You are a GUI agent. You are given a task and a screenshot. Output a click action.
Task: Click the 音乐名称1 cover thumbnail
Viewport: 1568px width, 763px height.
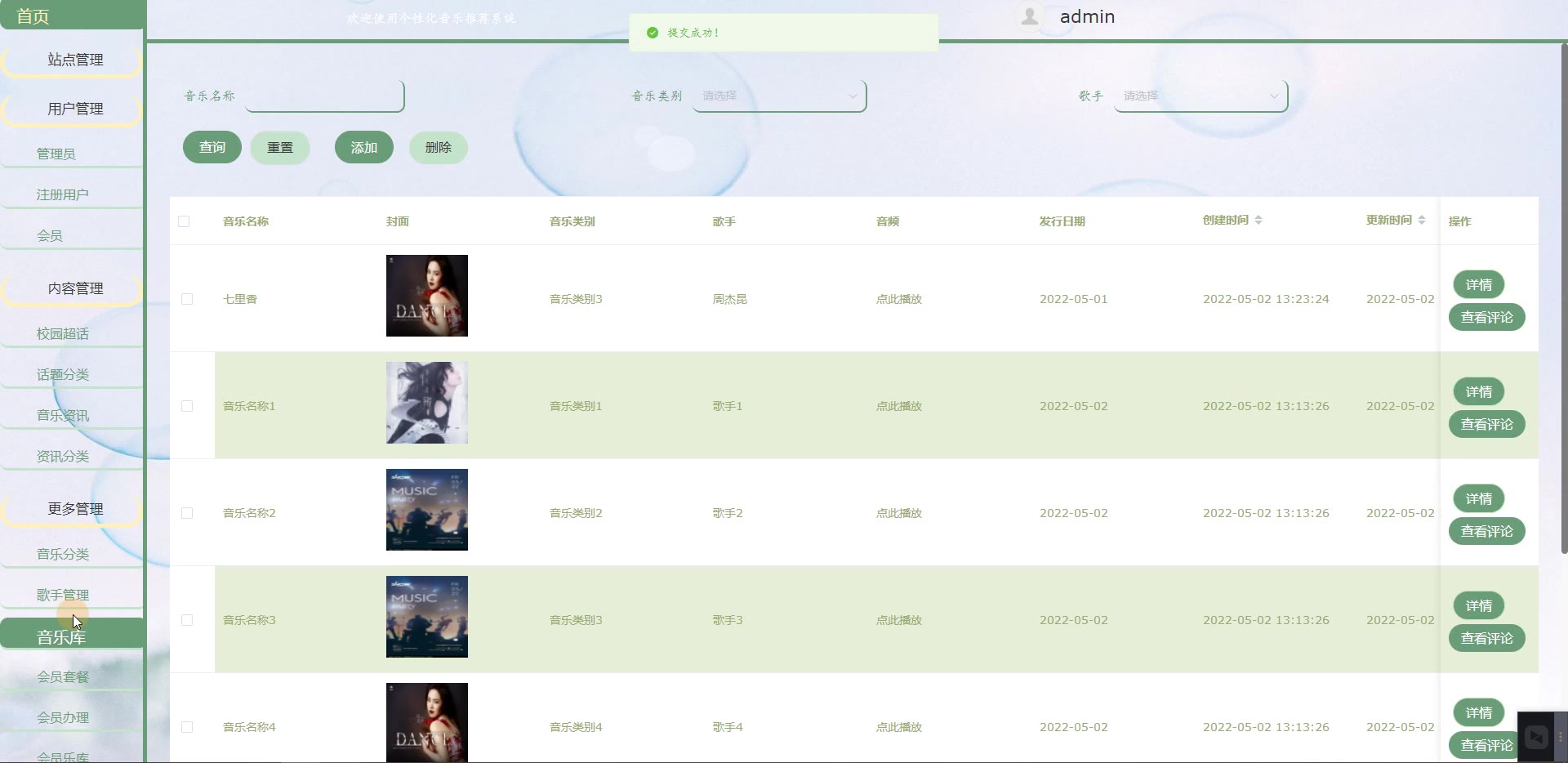tap(427, 403)
